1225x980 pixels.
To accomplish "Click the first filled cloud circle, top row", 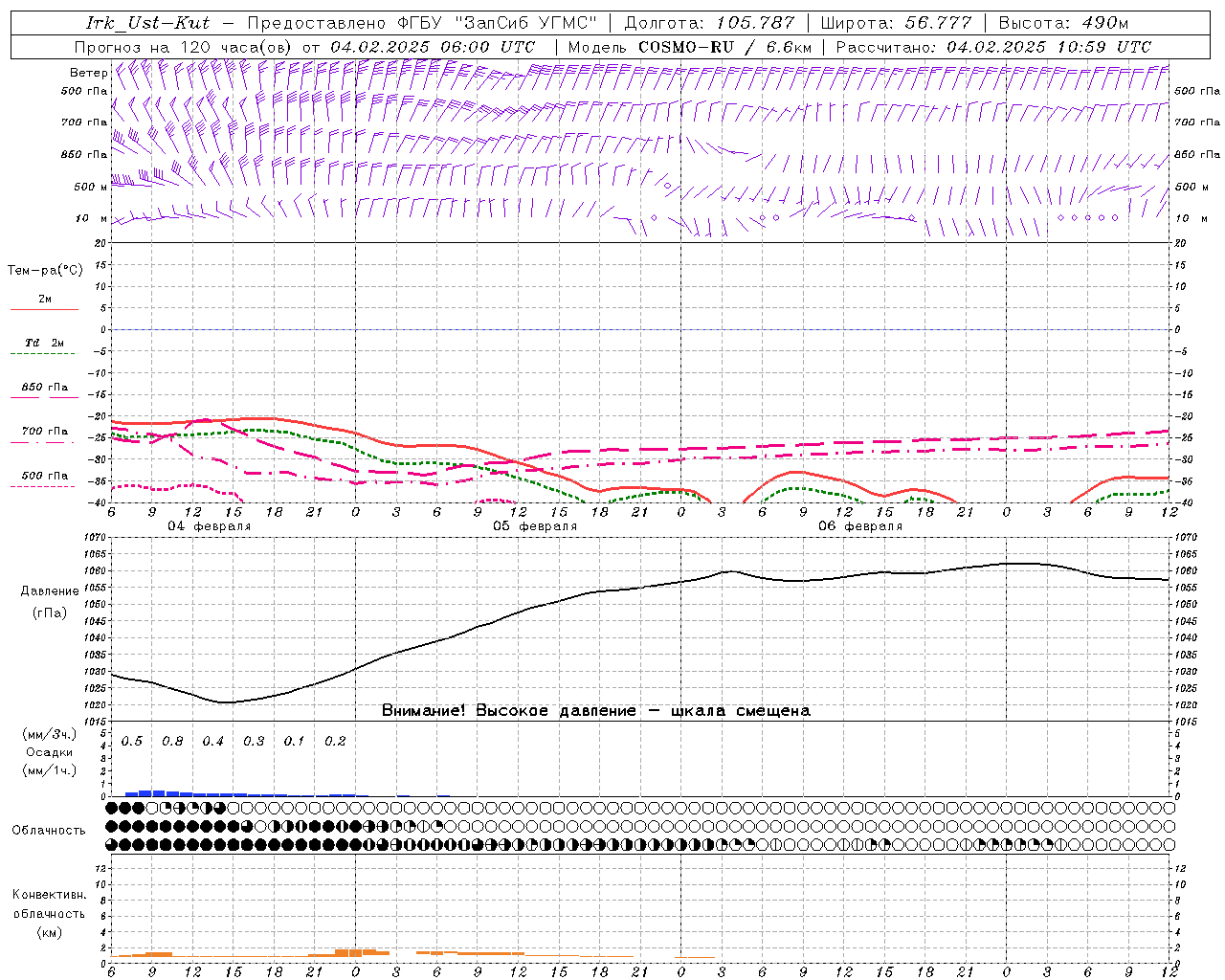I will (x=112, y=809).
